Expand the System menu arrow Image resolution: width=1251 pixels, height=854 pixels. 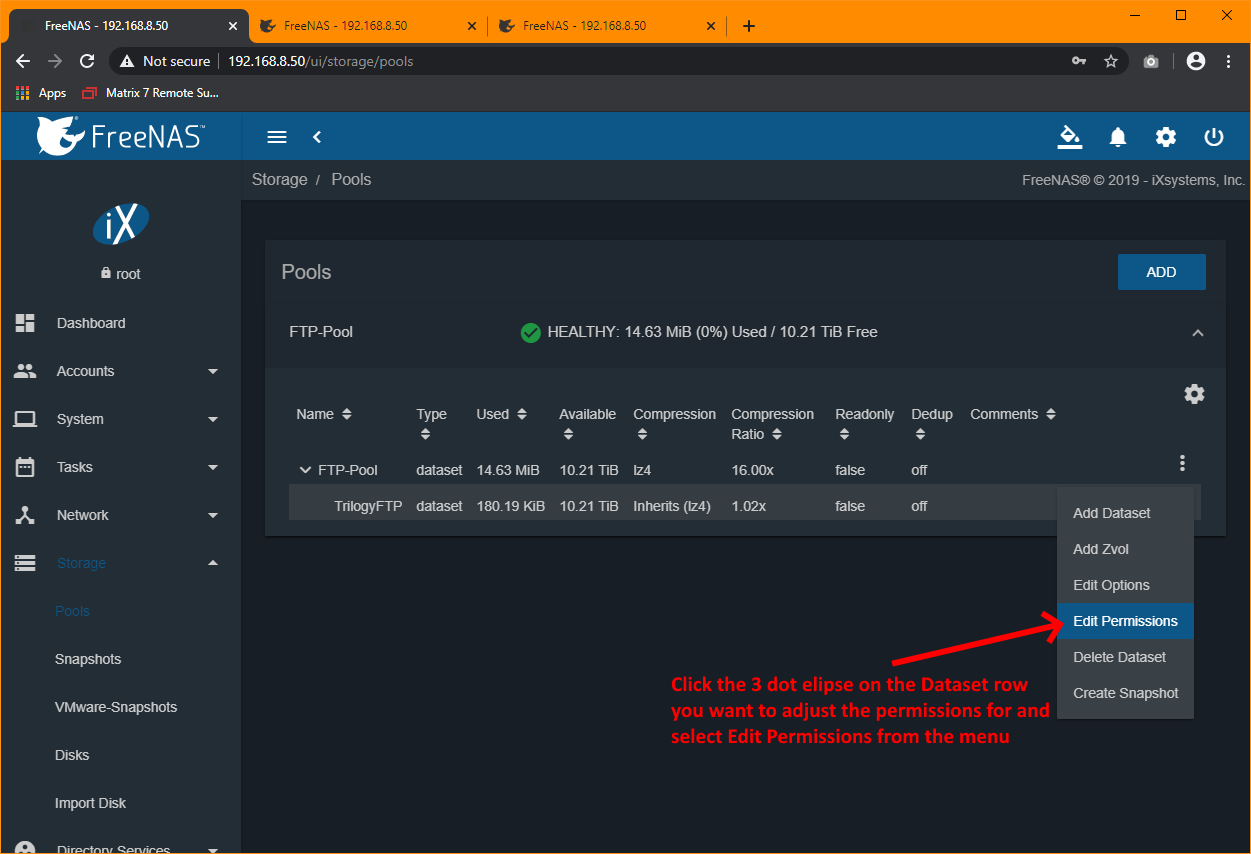tap(212, 419)
